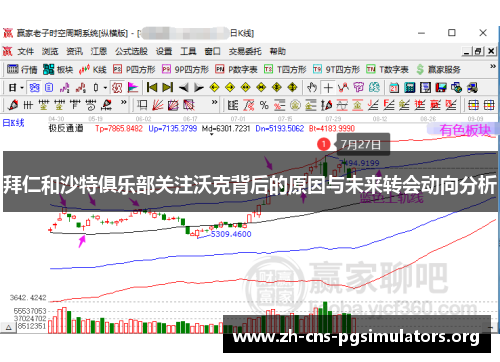Open the 设置 menu
500x362 pixels.
[x=164, y=51]
